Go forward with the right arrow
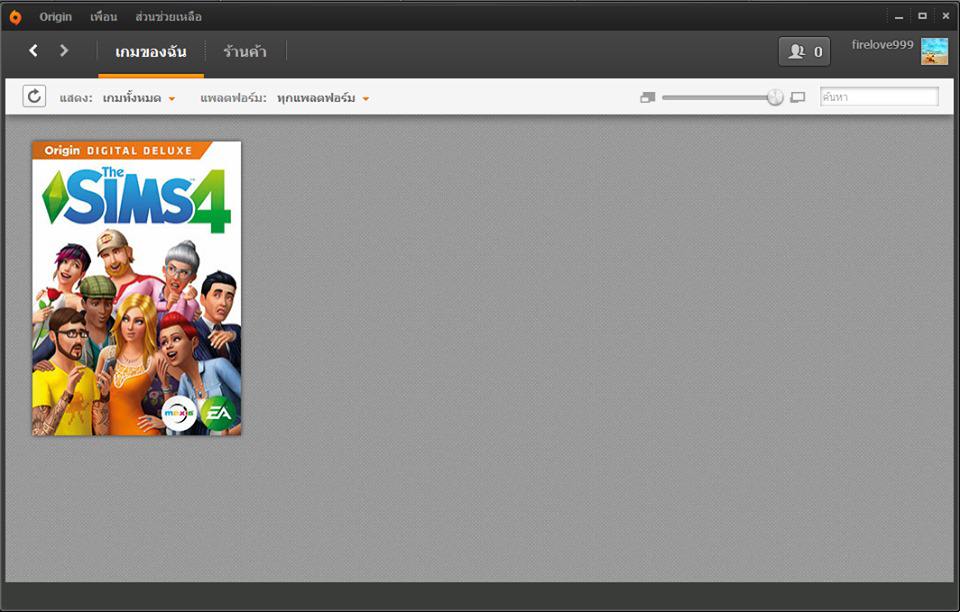 click(x=64, y=51)
